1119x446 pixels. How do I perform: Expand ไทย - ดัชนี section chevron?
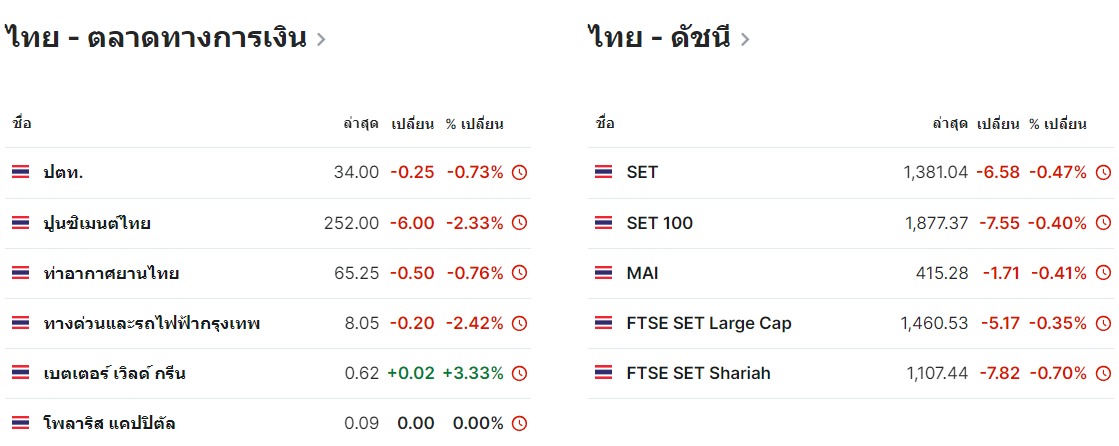click(745, 40)
